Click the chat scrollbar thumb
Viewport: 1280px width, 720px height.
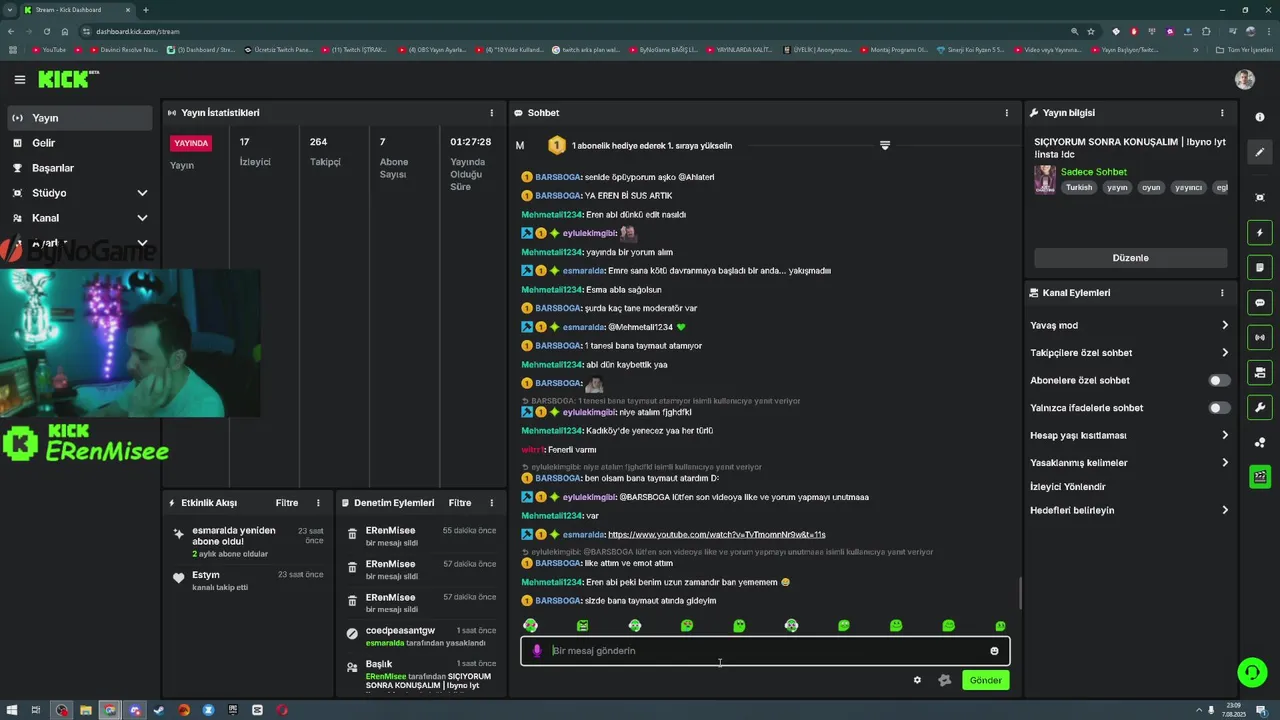click(x=1020, y=593)
